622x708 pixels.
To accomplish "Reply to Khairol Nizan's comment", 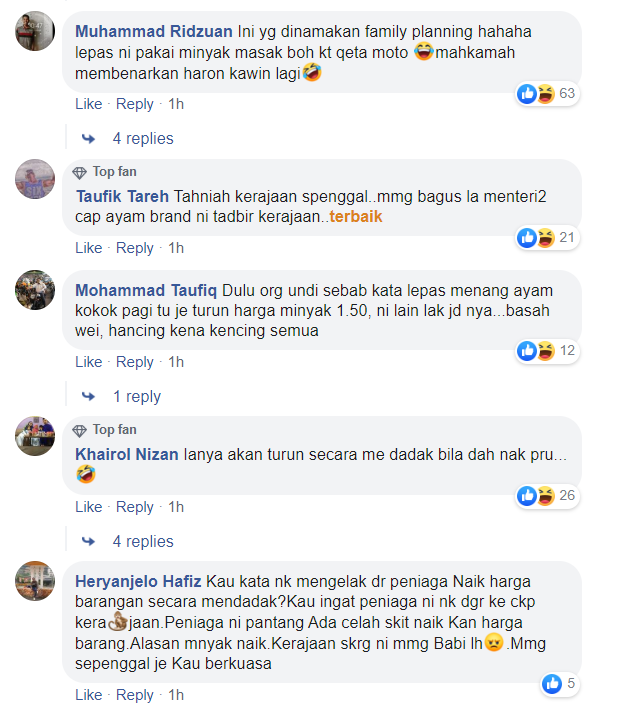I will (135, 507).
